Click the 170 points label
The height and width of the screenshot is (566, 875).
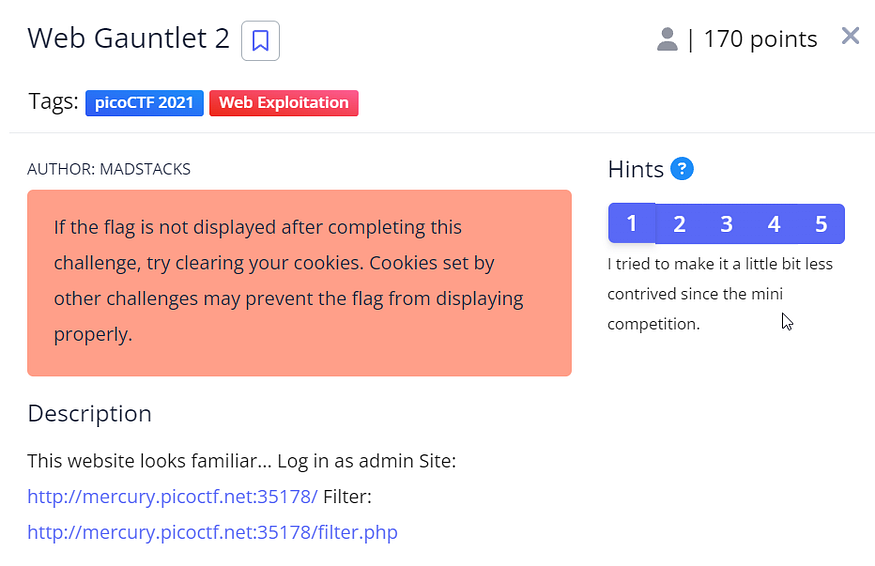[760, 39]
